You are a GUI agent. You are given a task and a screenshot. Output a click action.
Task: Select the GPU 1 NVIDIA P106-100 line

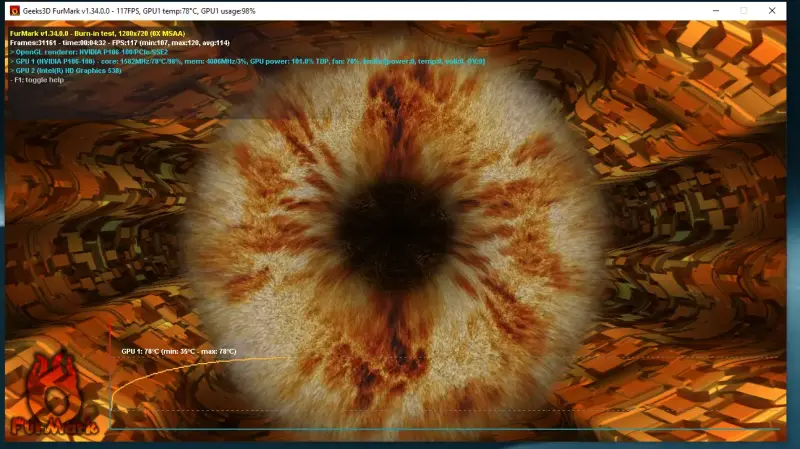click(247, 61)
